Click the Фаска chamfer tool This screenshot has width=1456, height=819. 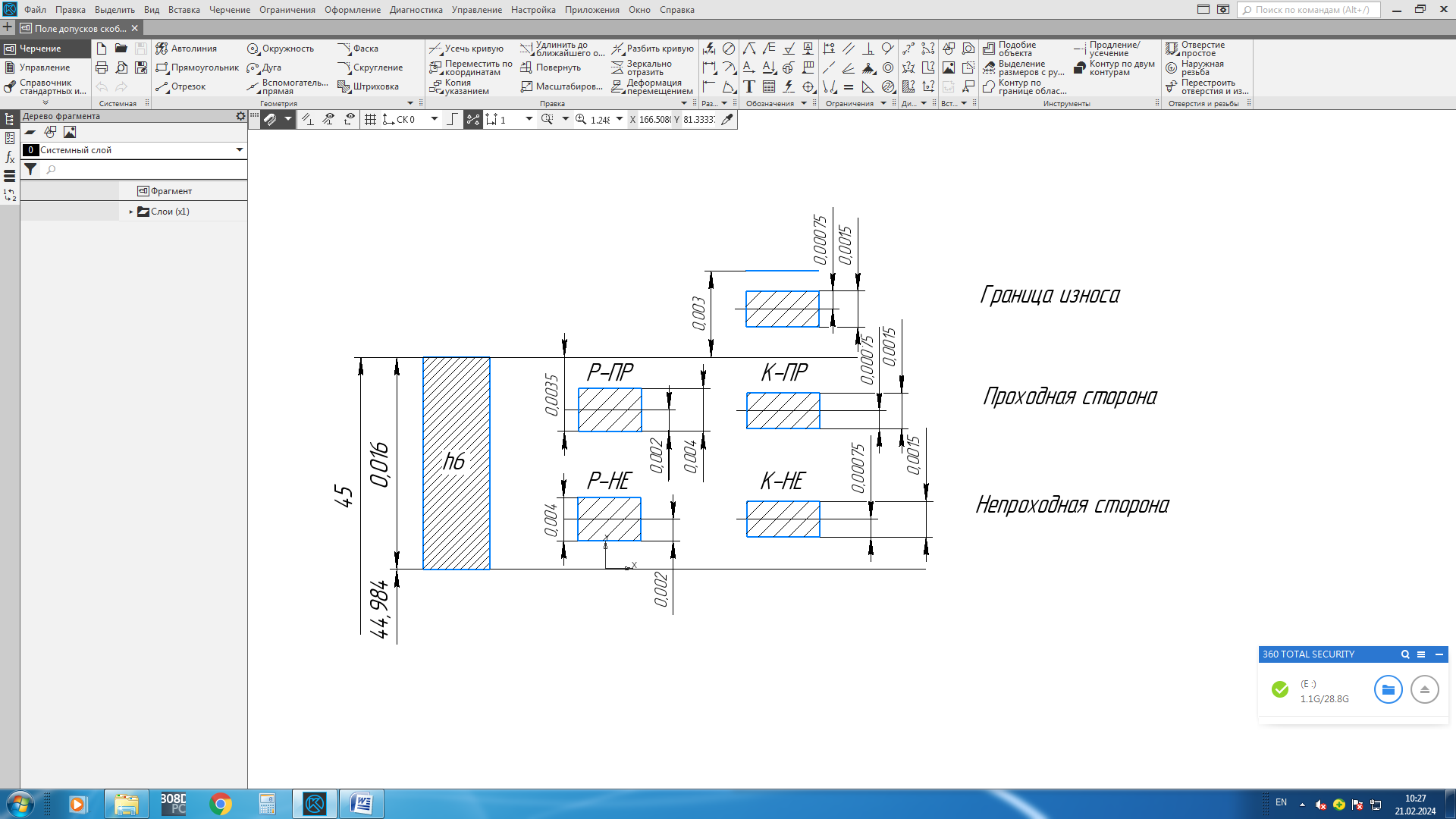coord(358,49)
